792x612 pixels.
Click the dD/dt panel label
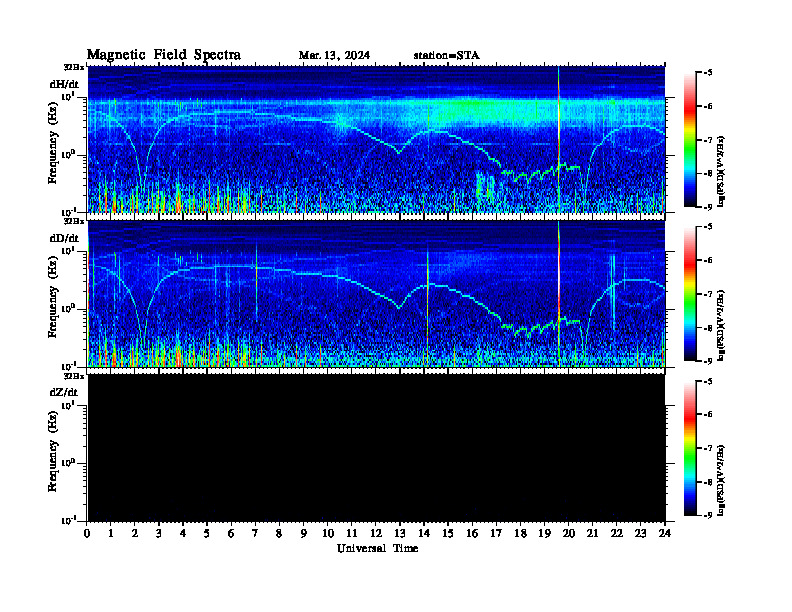[64, 238]
